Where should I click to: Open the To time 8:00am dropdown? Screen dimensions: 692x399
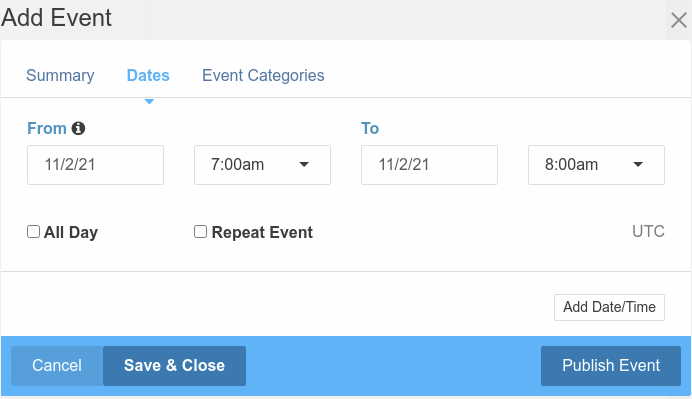[596, 165]
